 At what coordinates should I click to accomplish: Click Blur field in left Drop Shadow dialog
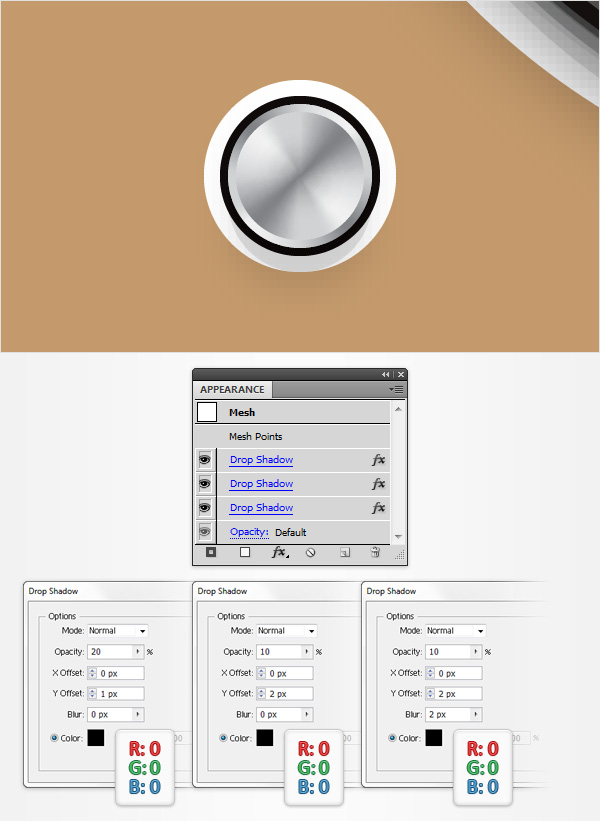tap(109, 715)
